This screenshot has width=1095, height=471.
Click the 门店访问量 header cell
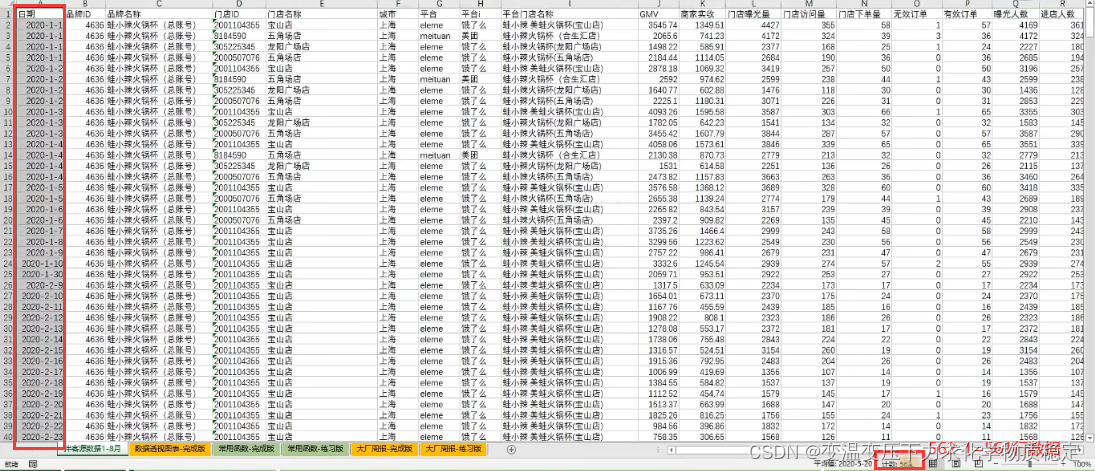pyautogui.click(x=809, y=13)
